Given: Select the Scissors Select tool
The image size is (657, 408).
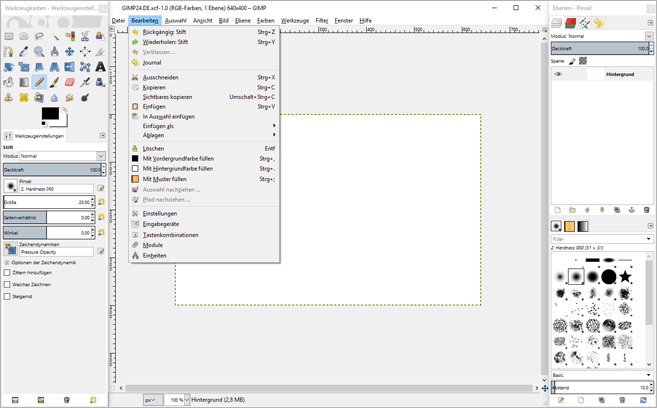Looking at the screenshot, I should pos(85,36).
